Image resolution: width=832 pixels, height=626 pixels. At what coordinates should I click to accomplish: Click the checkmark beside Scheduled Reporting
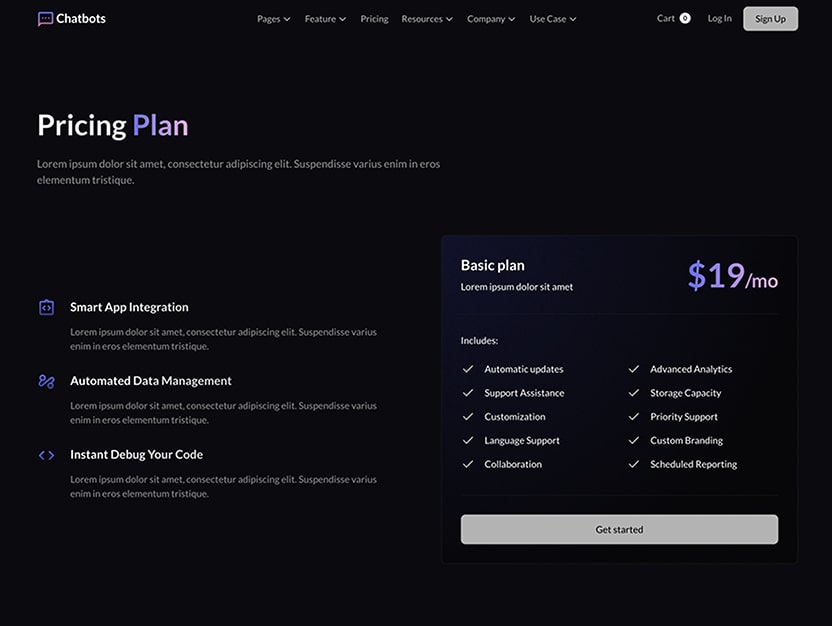point(634,464)
